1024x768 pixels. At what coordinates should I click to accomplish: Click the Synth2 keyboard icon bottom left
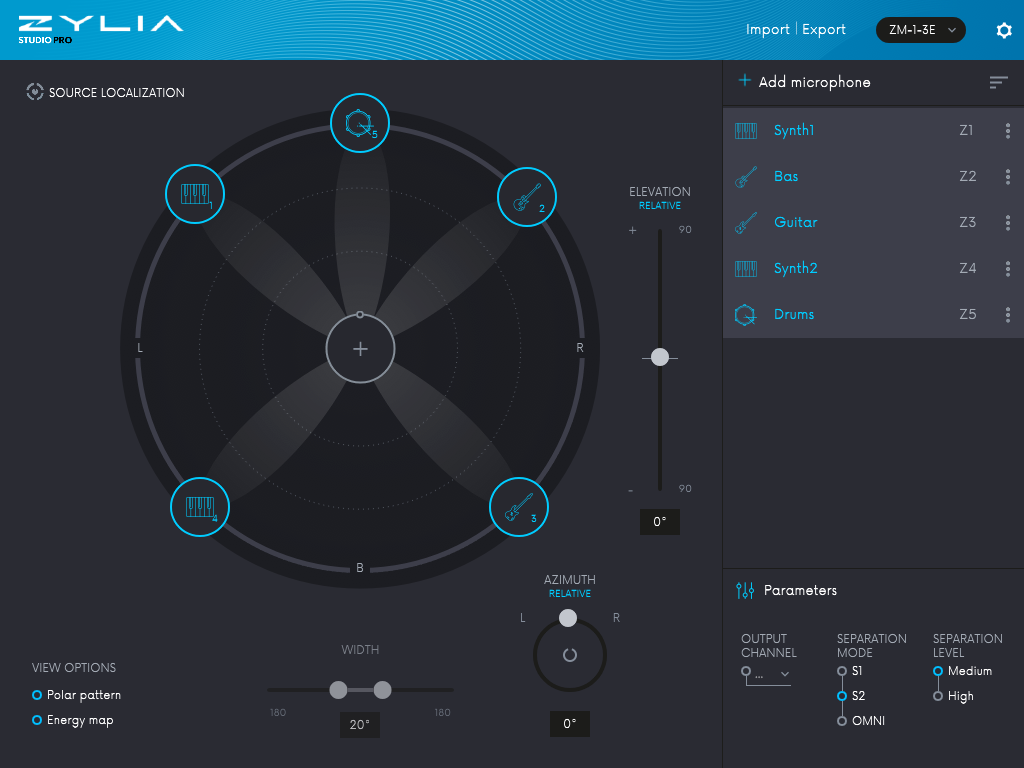(199, 507)
